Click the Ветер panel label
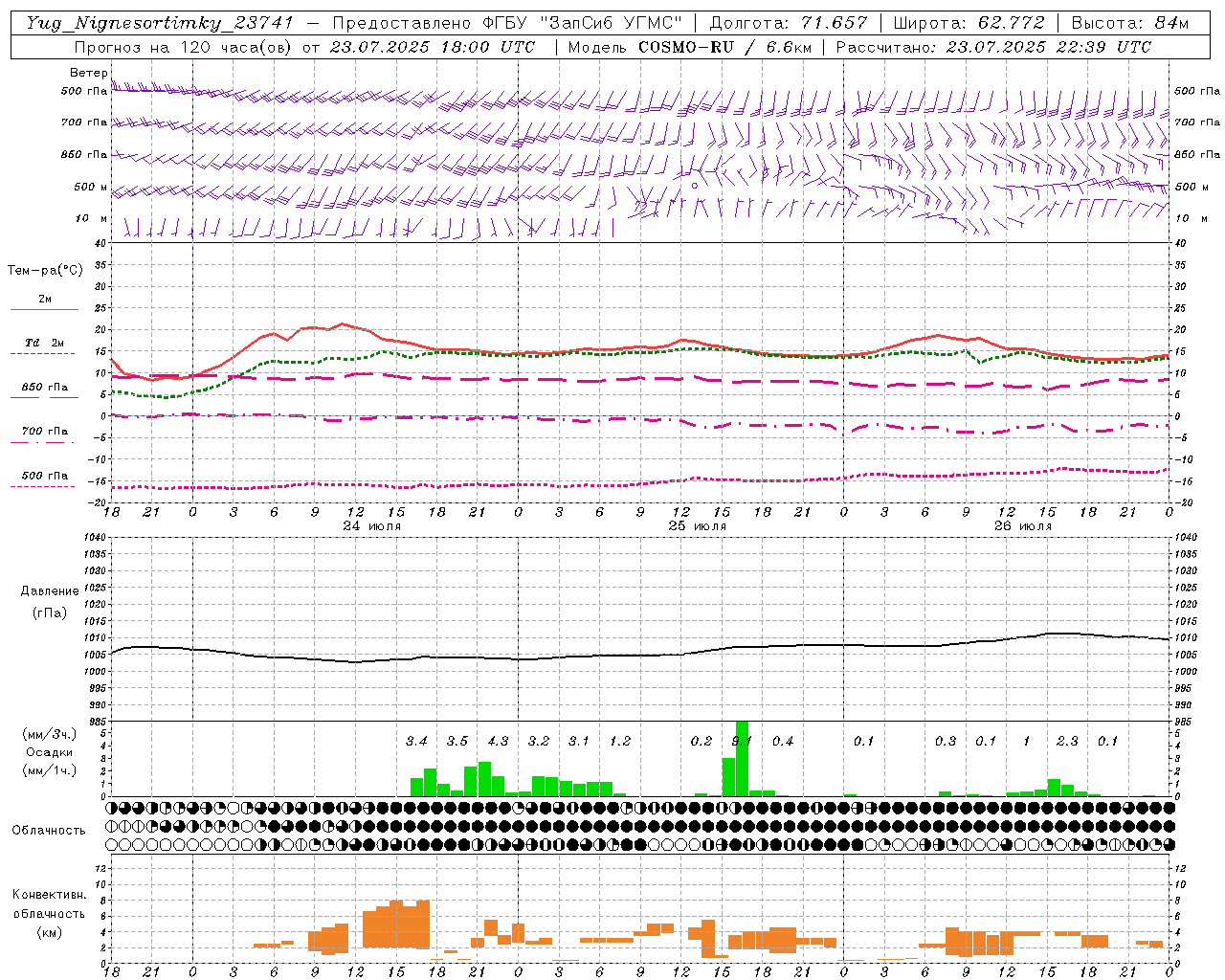Viewport: 1225px width, 980px height. click(x=88, y=73)
